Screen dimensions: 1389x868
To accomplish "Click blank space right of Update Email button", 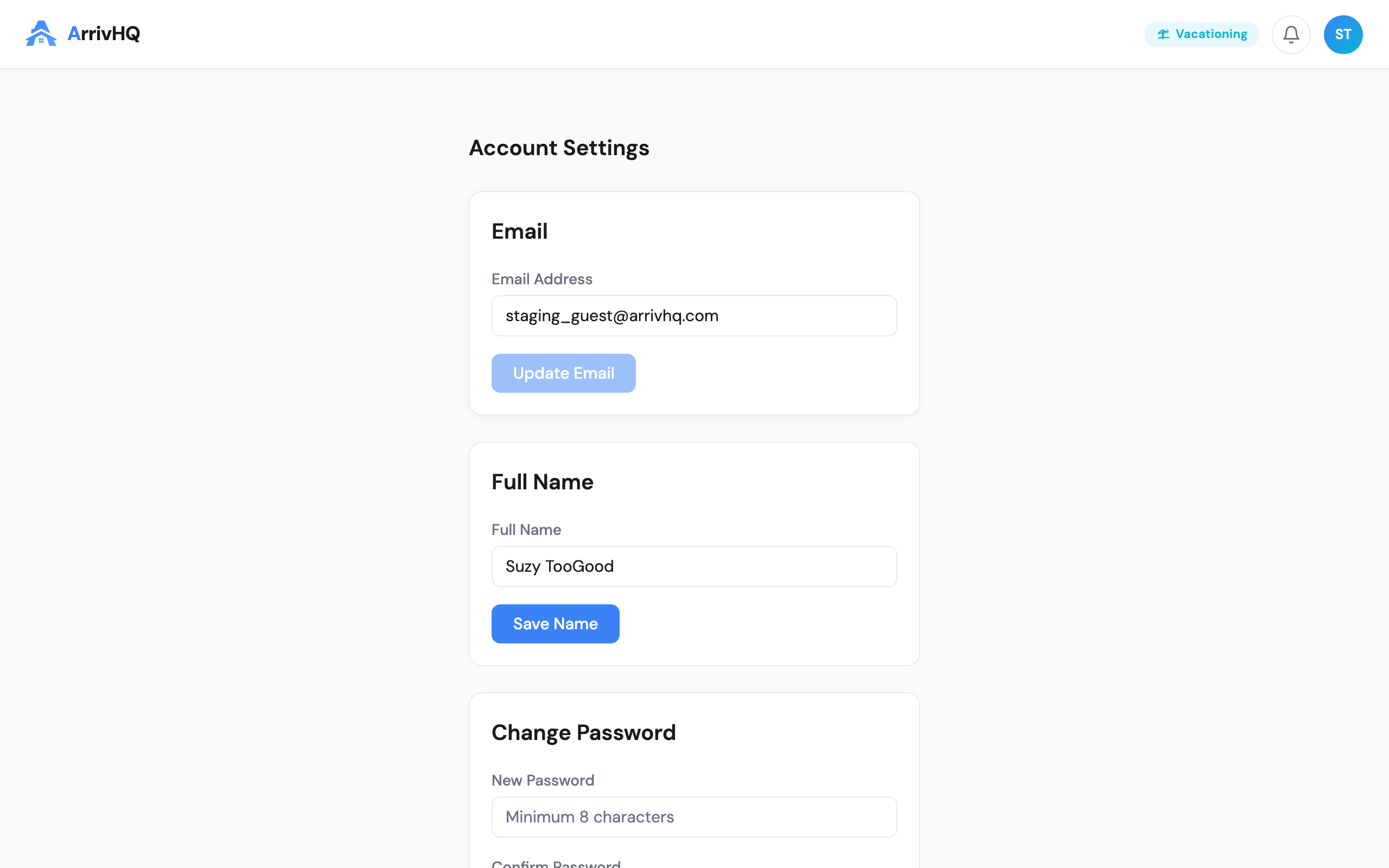I will (766, 373).
